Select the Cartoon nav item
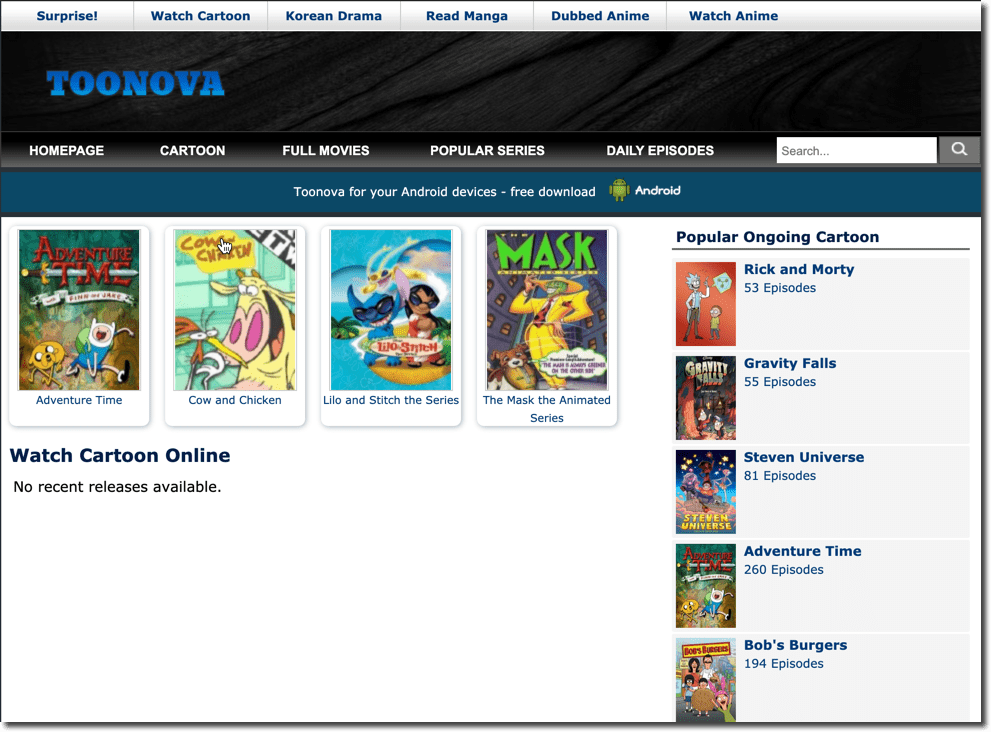This screenshot has width=991, height=732. (x=192, y=150)
